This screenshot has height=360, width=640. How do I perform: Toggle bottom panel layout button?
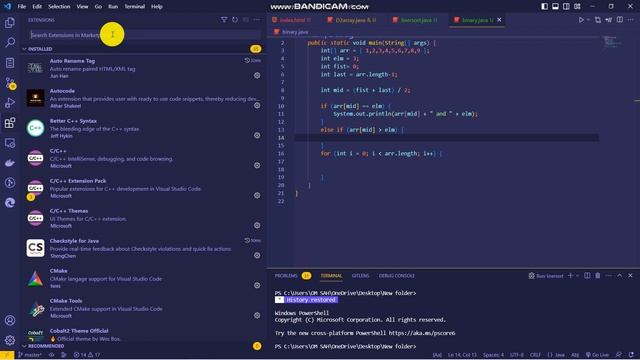point(556,7)
